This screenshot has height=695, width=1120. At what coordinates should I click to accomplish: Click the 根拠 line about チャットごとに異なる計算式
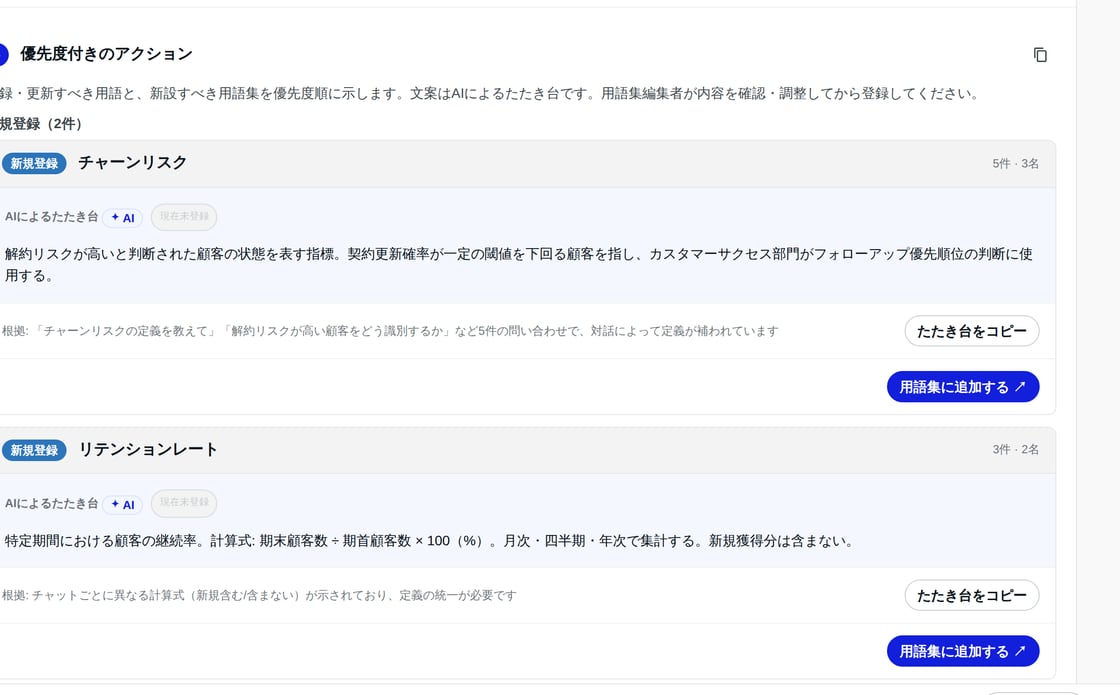click(259, 595)
